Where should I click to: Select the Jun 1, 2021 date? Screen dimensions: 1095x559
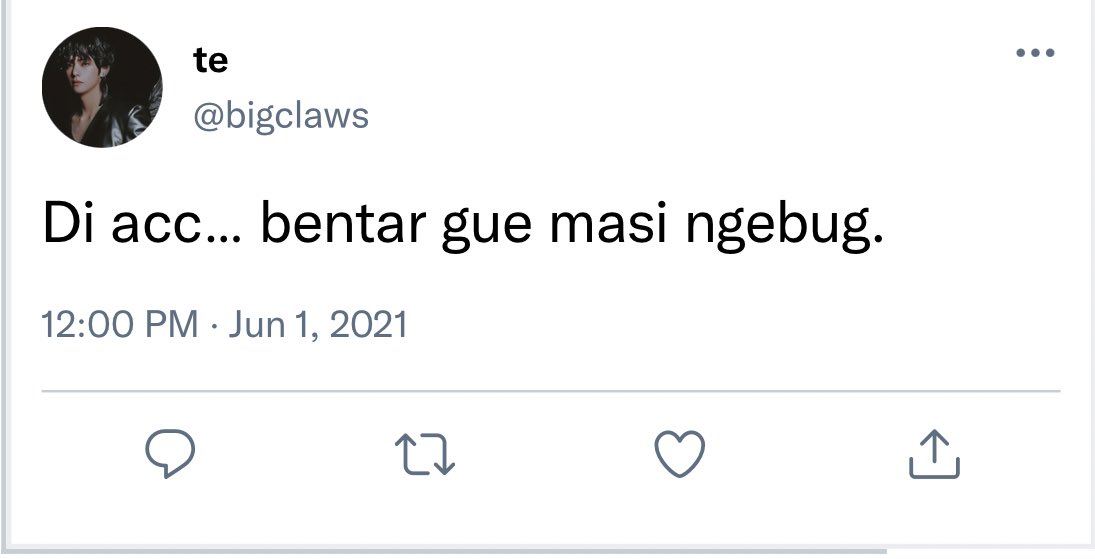(x=318, y=325)
